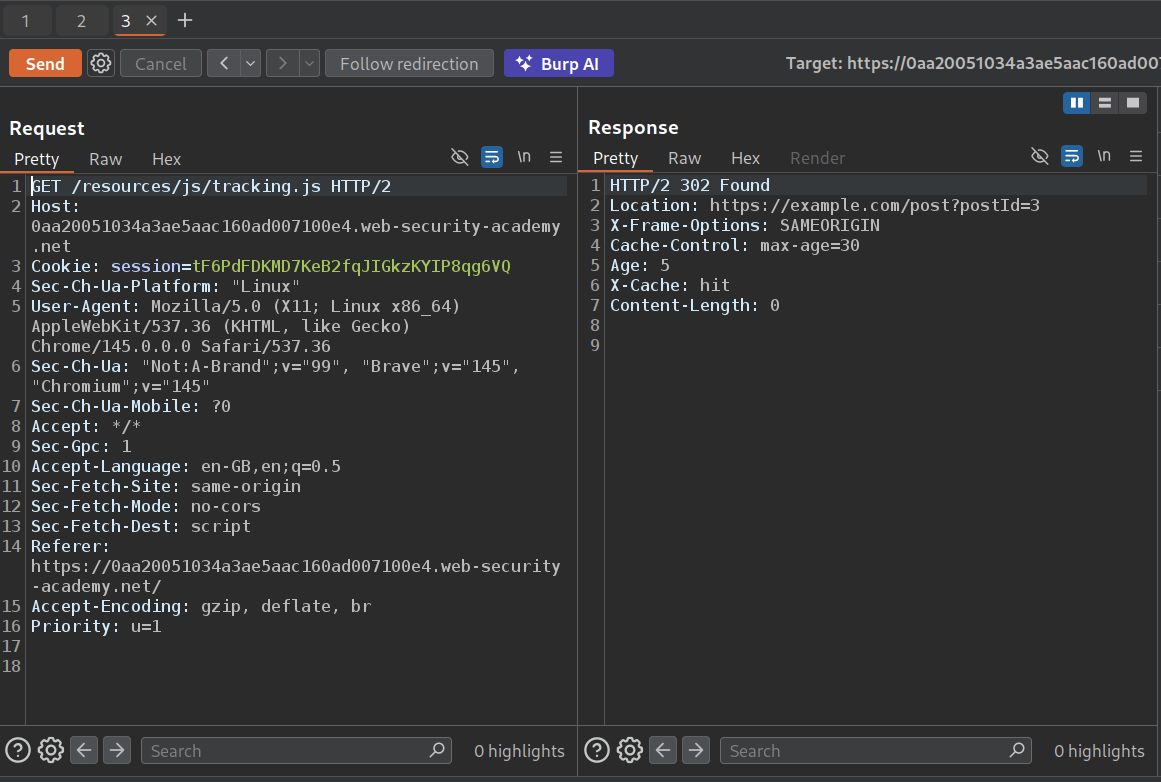Toggle show newlines (\n) in Response panel
Image resolution: width=1161 pixels, height=782 pixels.
(x=1104, y=156)
